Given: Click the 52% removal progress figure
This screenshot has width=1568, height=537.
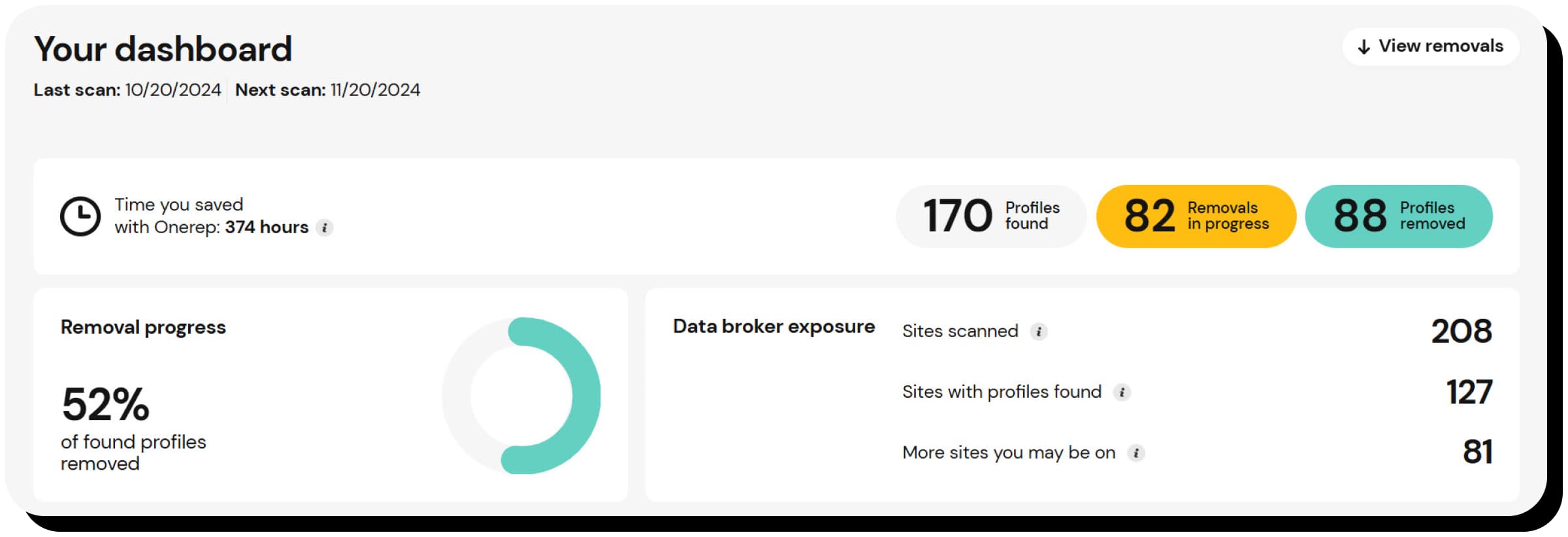Looking at the screenshot, I should [105, 404].
